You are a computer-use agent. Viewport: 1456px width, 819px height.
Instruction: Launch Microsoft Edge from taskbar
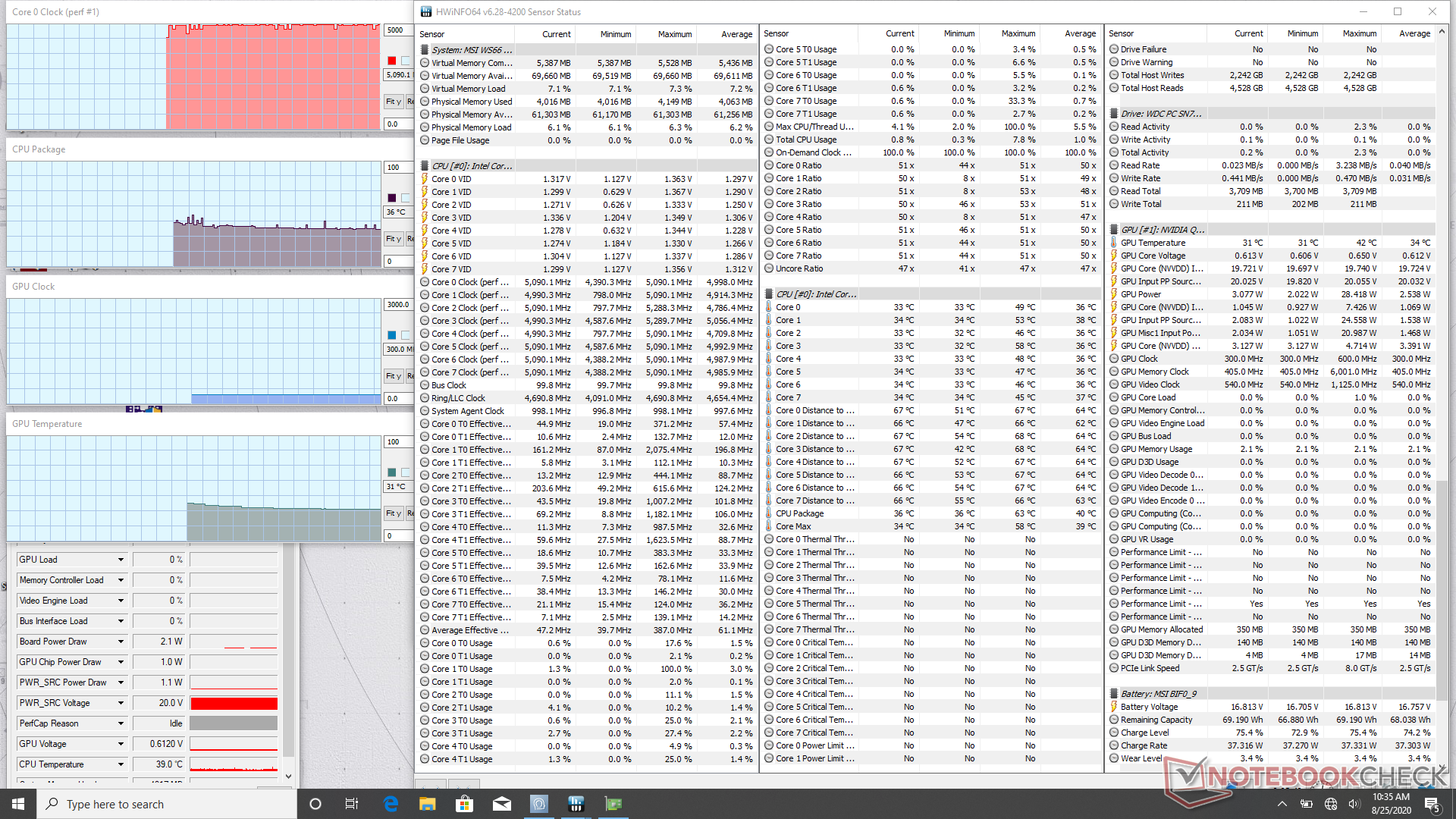tap(391, 804)
